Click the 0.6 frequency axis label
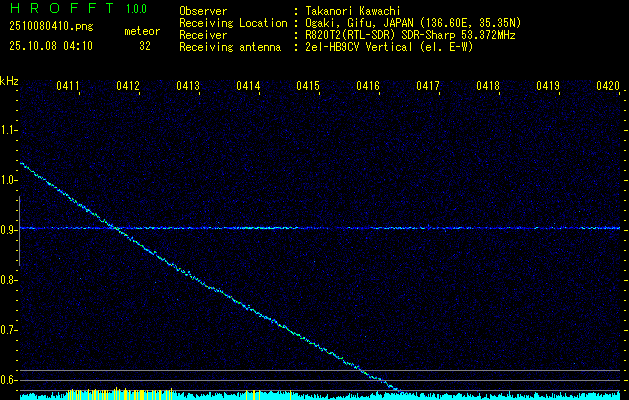Image resolution: width=629 pixels, height=400 pixels. pyautogui.click(x=10, y=380)
